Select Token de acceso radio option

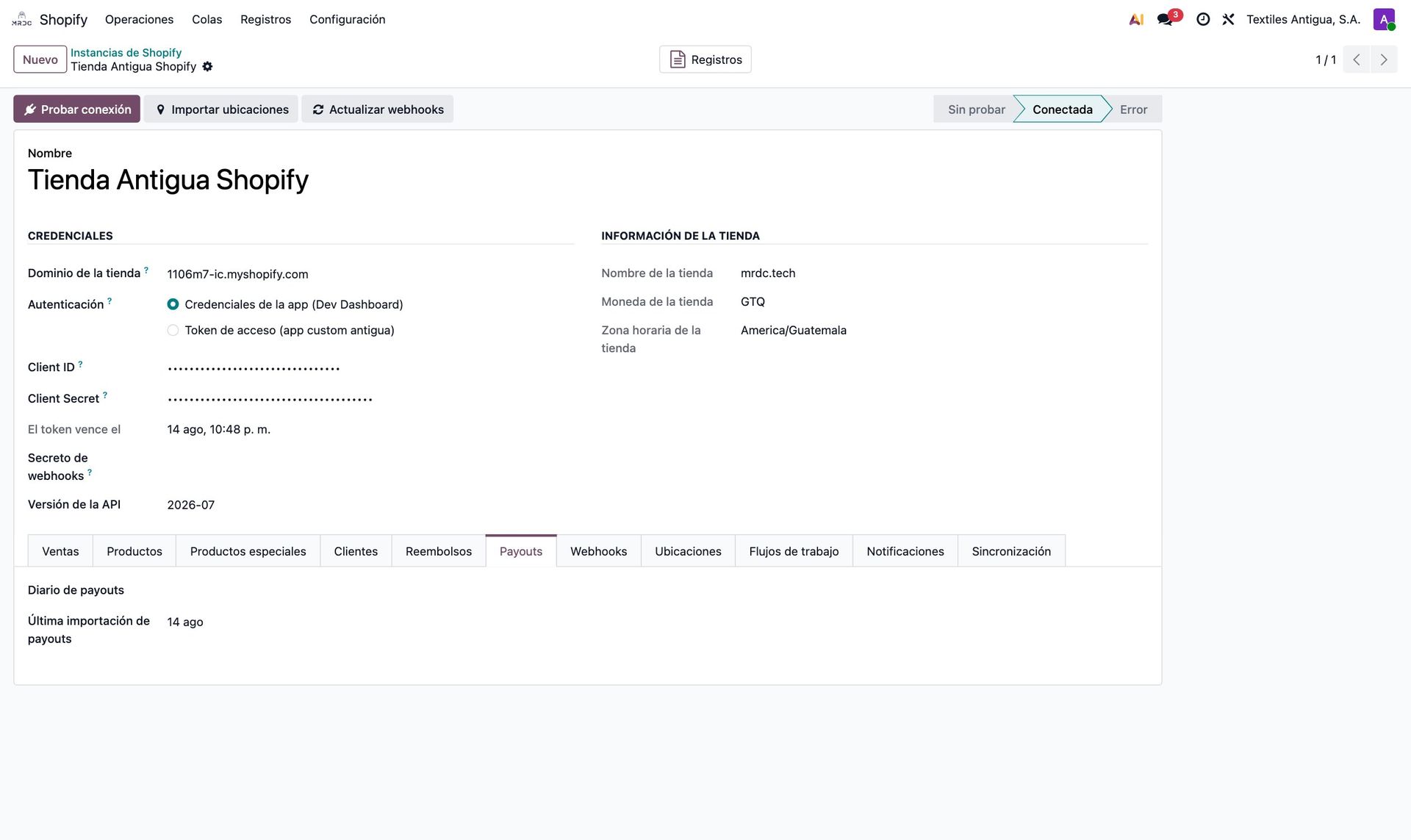[173, 331]
